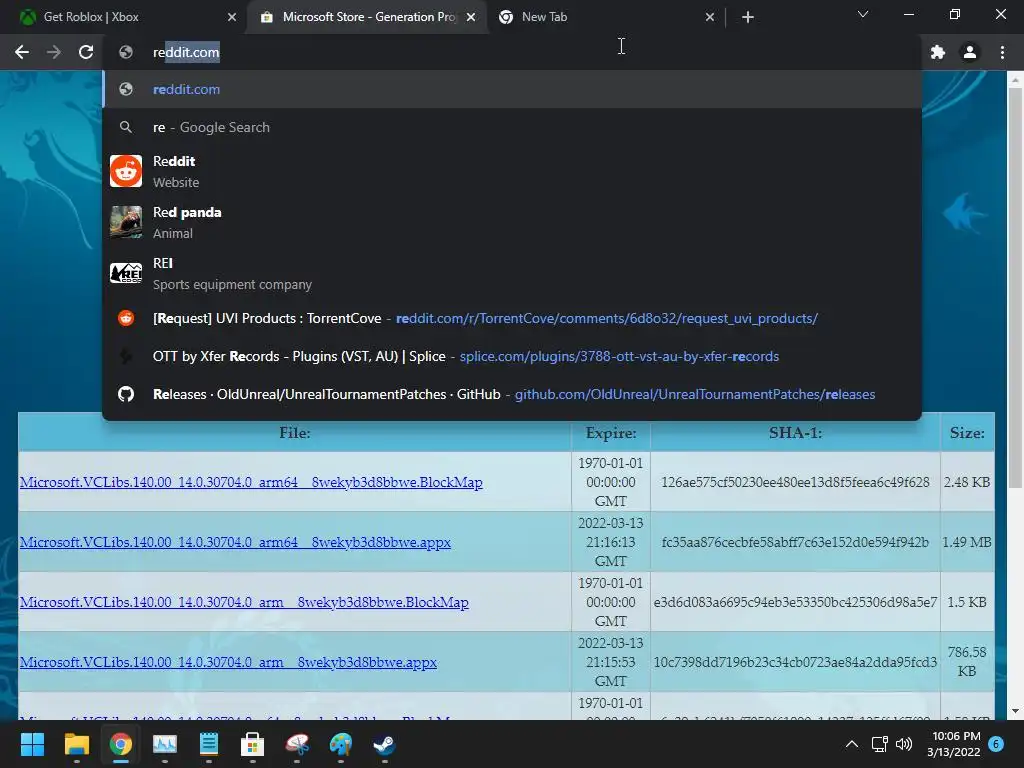1024x768 pixels.
Task: Reload the page with the refresh icon
Action: [x=86, y=52]
